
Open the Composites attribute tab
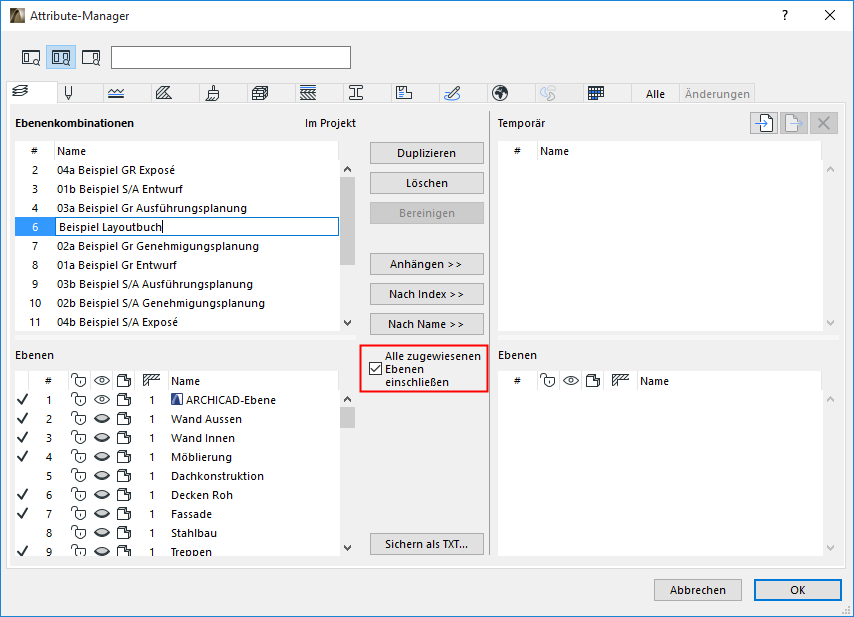[x=308, y=93]
